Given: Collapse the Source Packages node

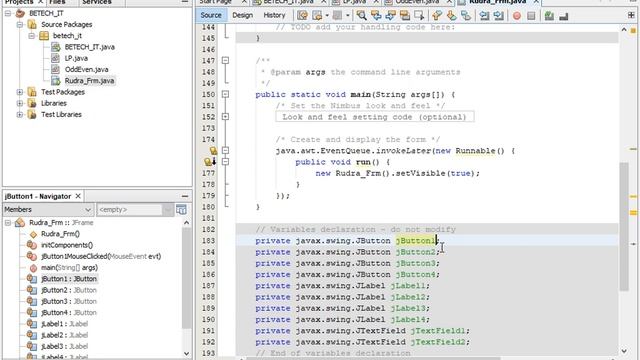Looking at the screenshot, I should 20,24.
